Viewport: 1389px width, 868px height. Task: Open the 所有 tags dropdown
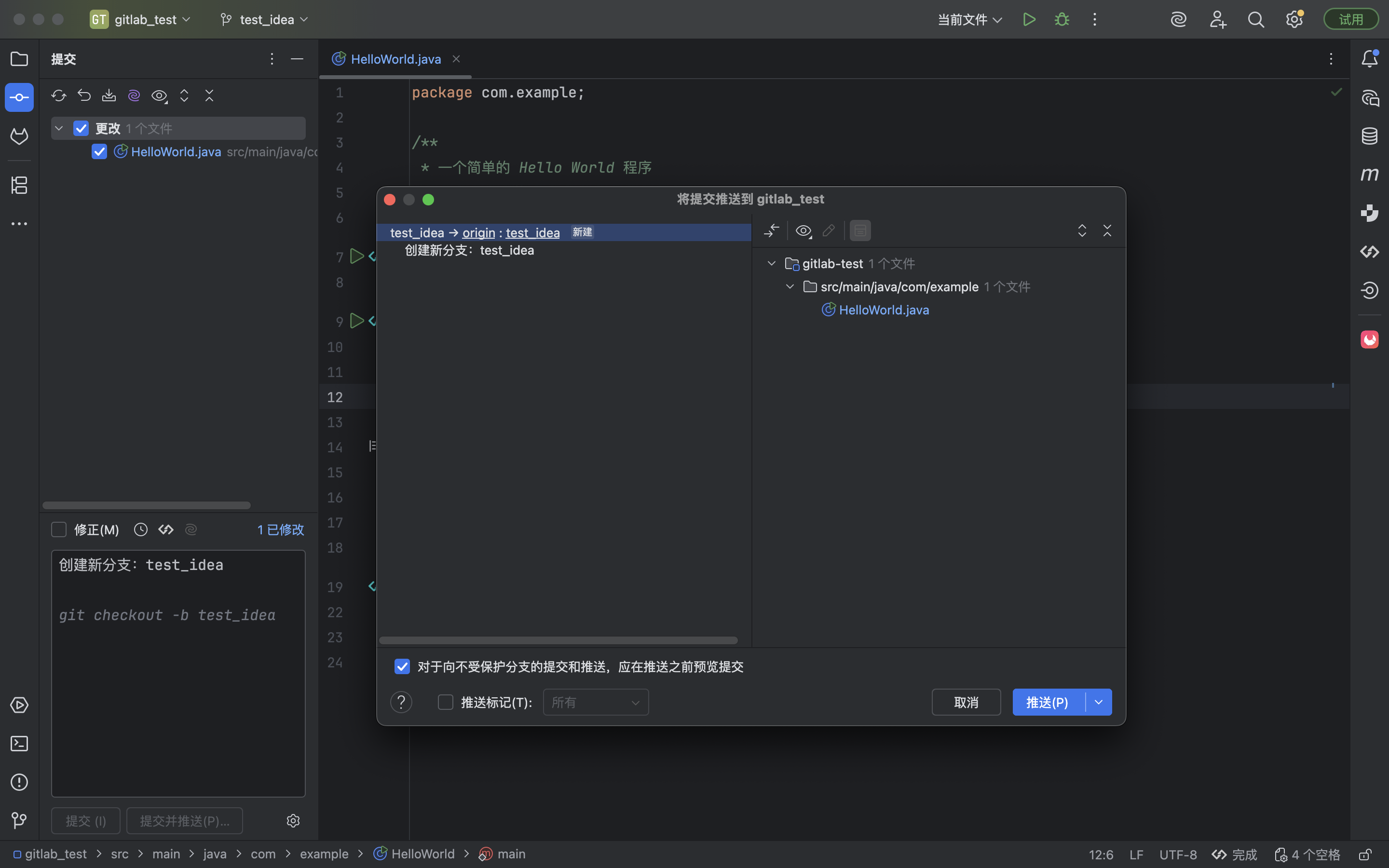[595, 702]
